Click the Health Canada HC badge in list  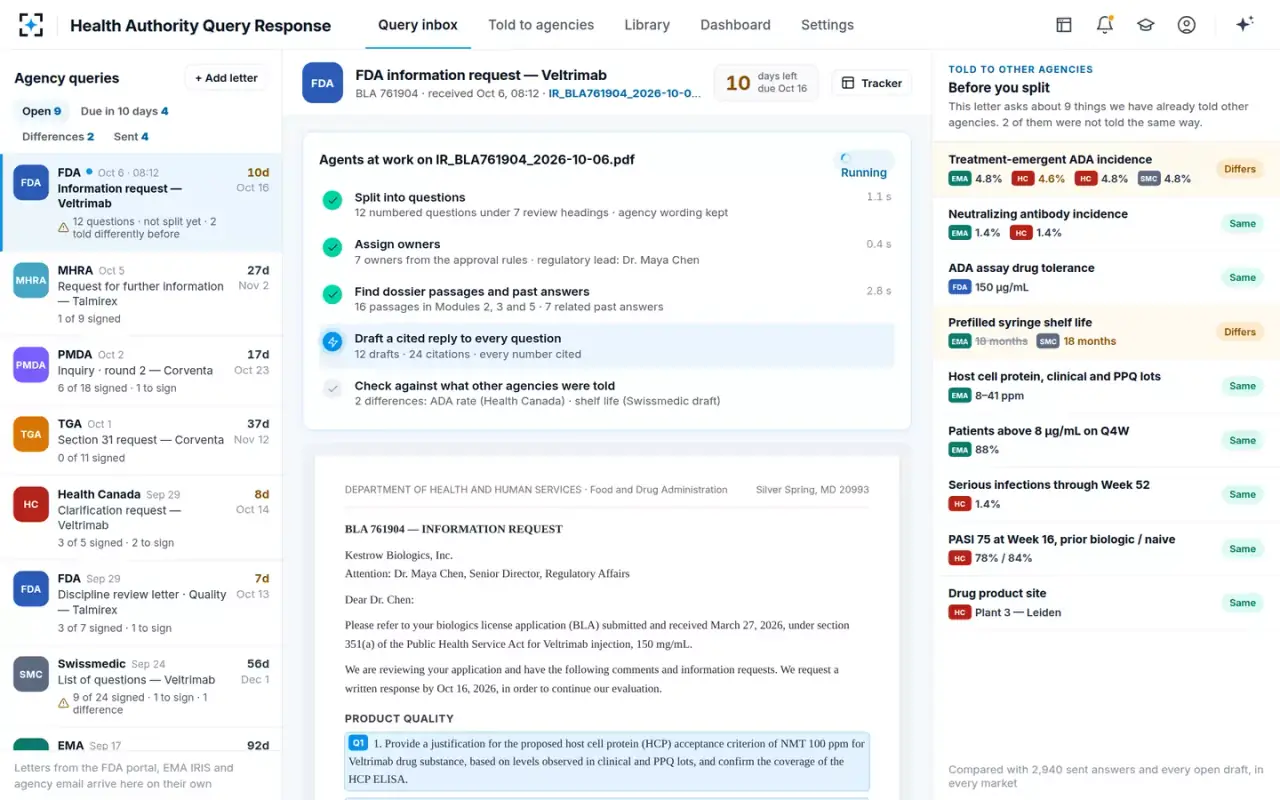coord(31,504)
